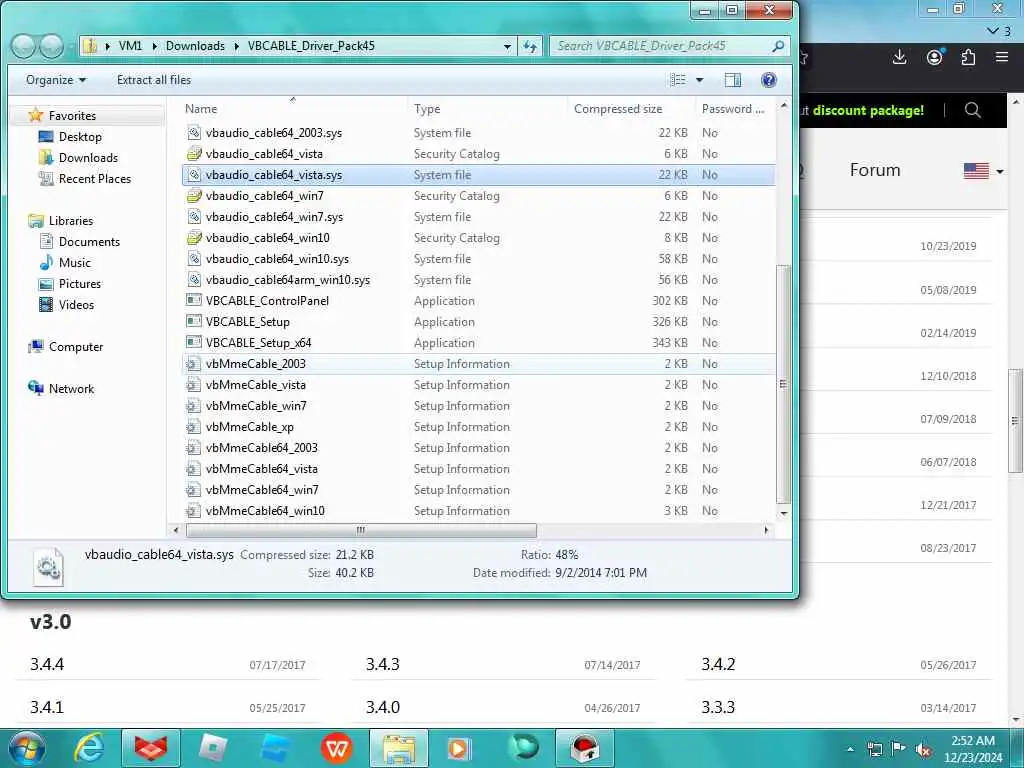The image size is (1024, 768).
Task: Select vbMmeCable64_vista file name
Action: click(x=261, y=468)
